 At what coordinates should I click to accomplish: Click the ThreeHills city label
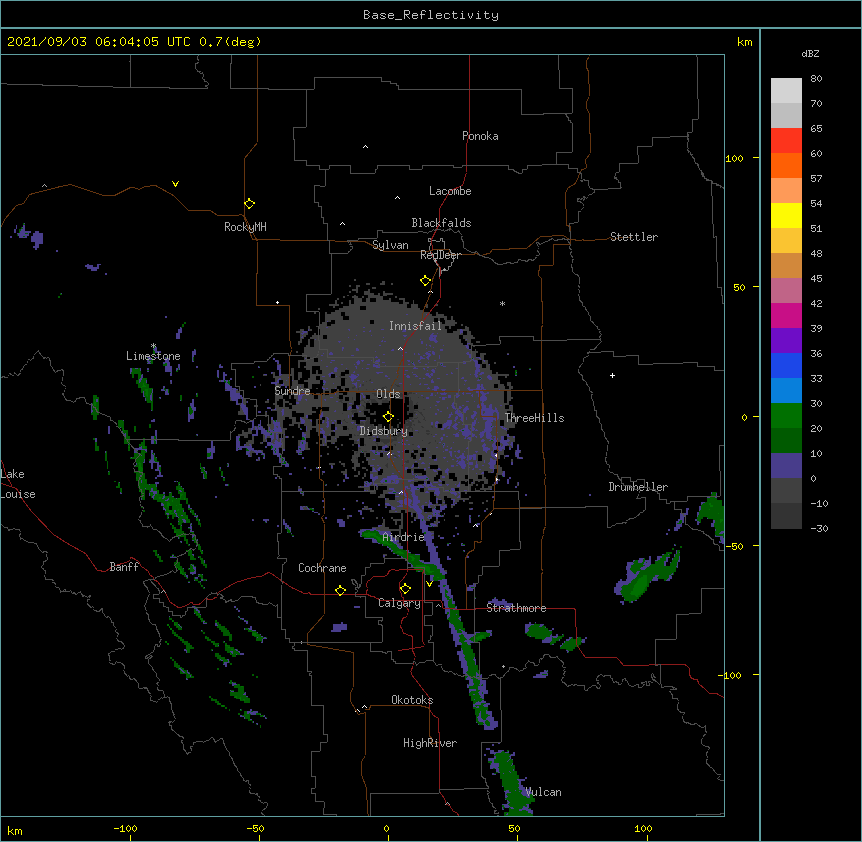coord(534,418)
